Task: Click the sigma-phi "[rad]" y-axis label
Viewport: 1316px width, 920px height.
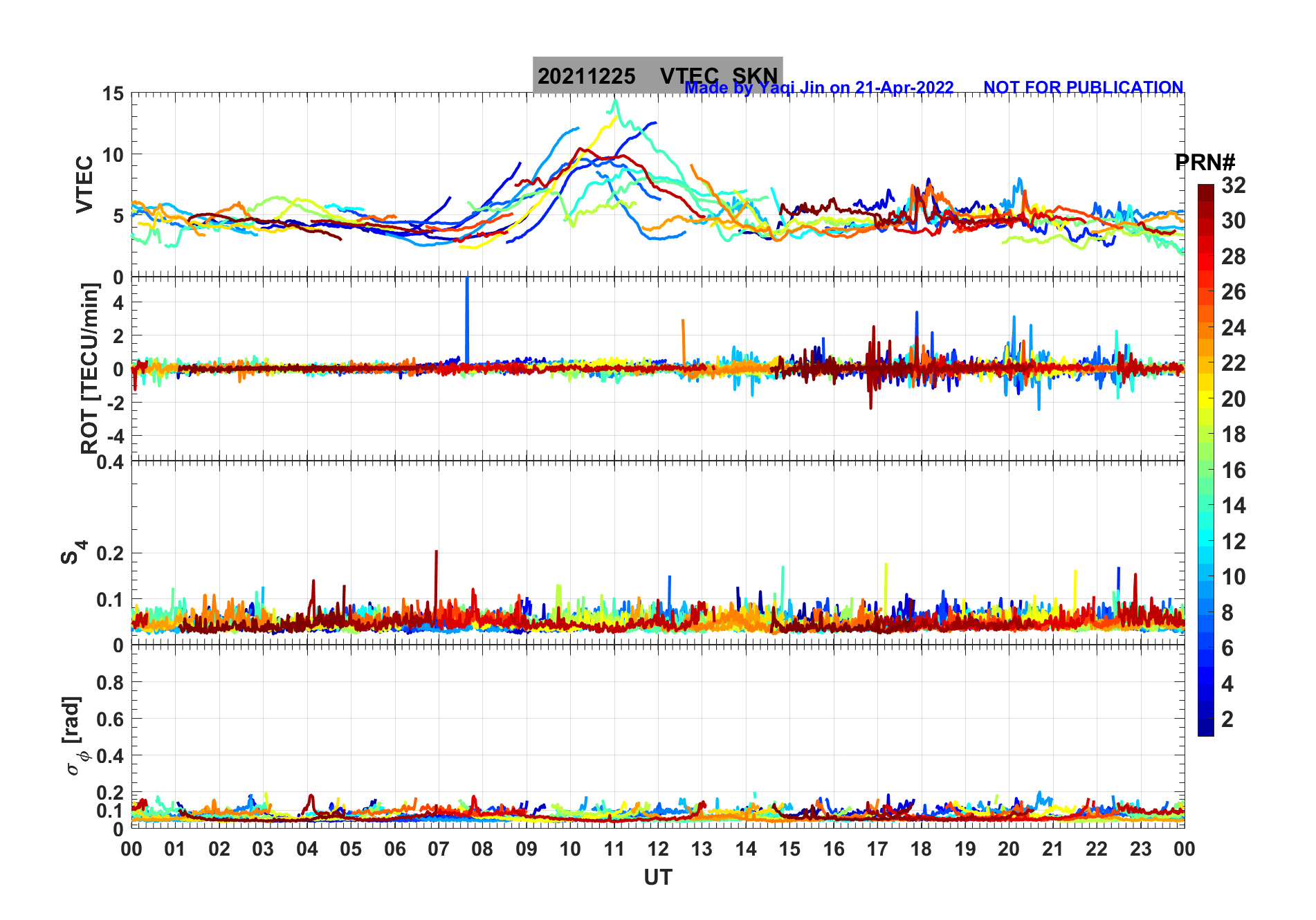Action: [x=75, y=735]
